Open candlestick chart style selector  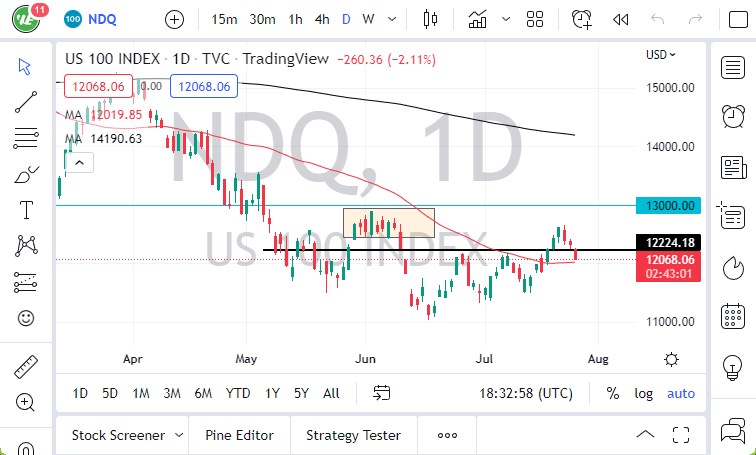[431, 19]
